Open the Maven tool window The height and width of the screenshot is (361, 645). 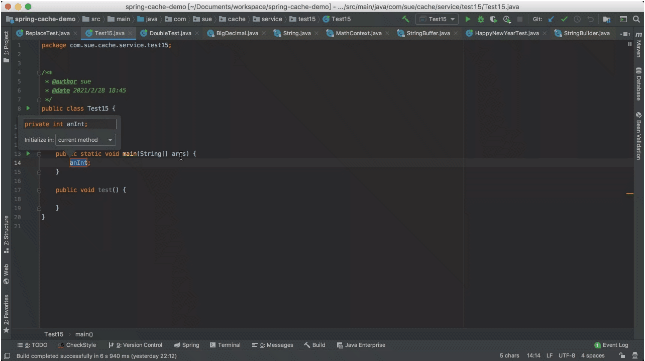tap(639, 45)
